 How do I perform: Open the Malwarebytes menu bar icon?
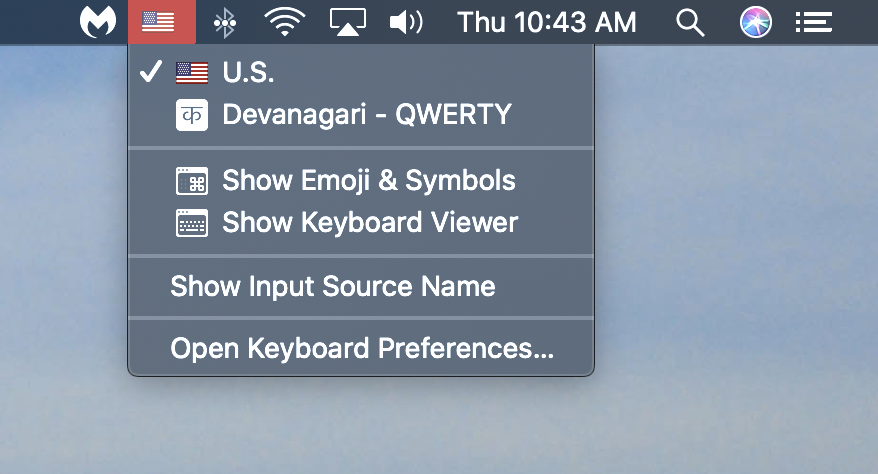click(98, 22)
